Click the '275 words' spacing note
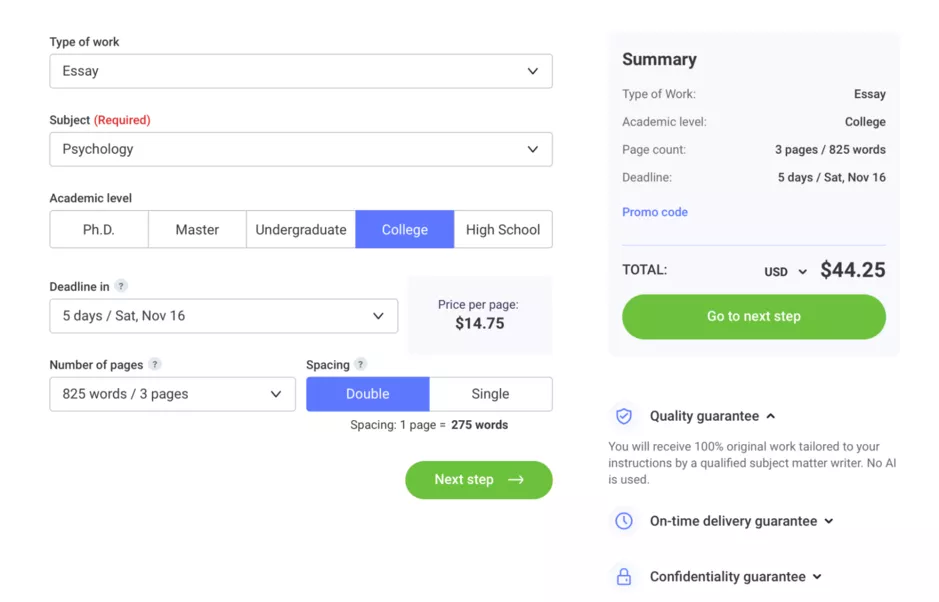This screenshot has height=602, width=939. tap(480, 425)
